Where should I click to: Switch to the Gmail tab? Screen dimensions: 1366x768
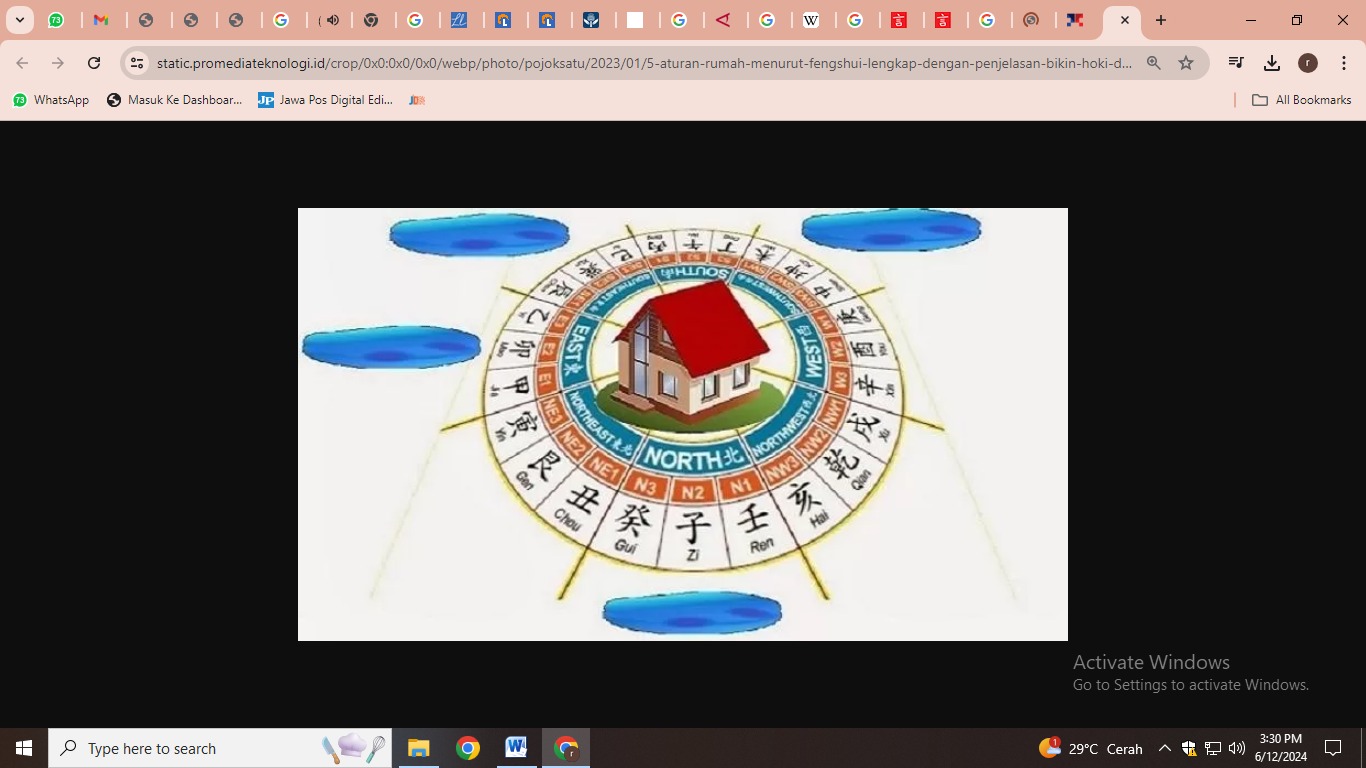click(x=101, y=20)
